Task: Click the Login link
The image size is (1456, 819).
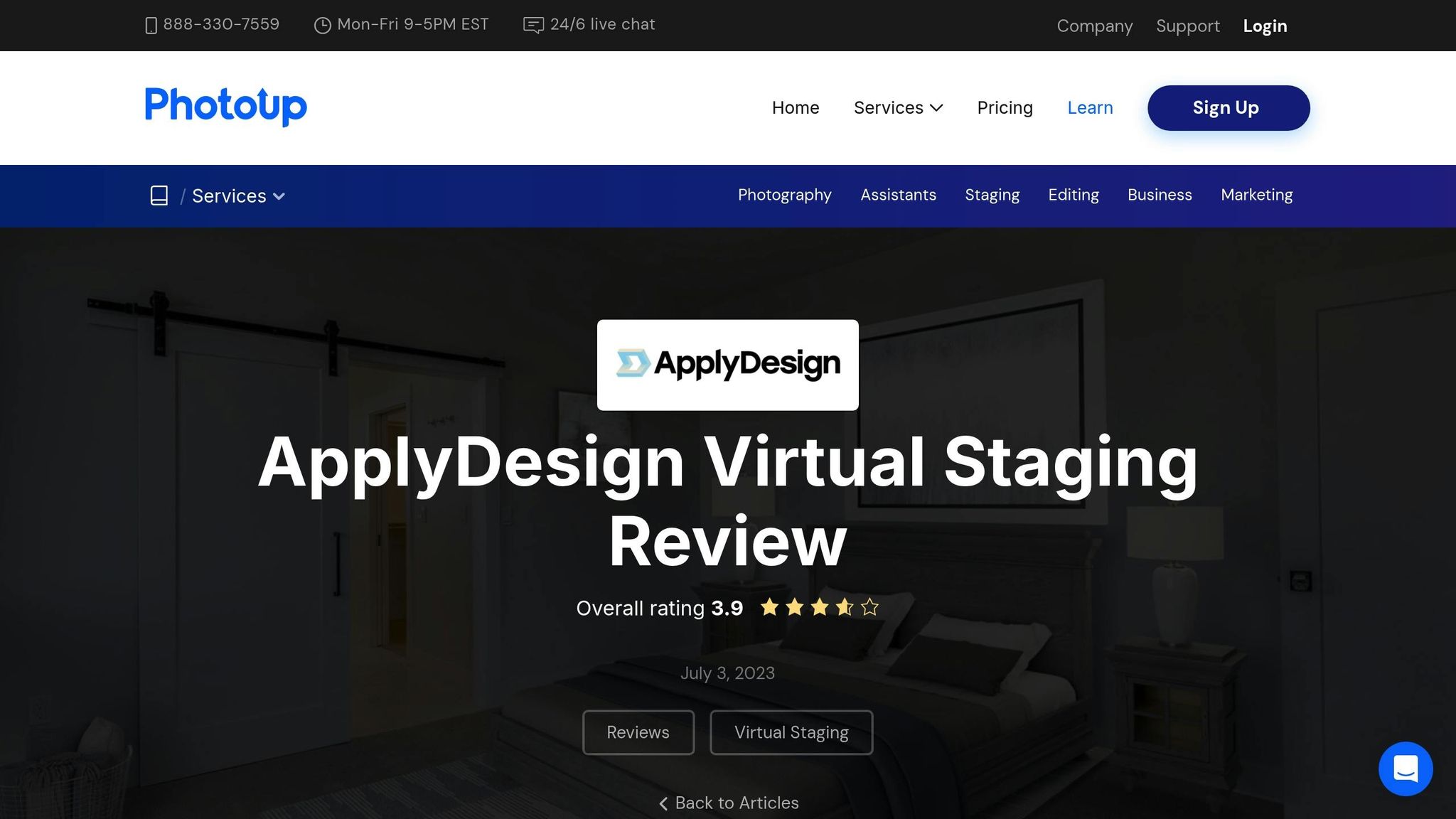Action: [1265, 26]
